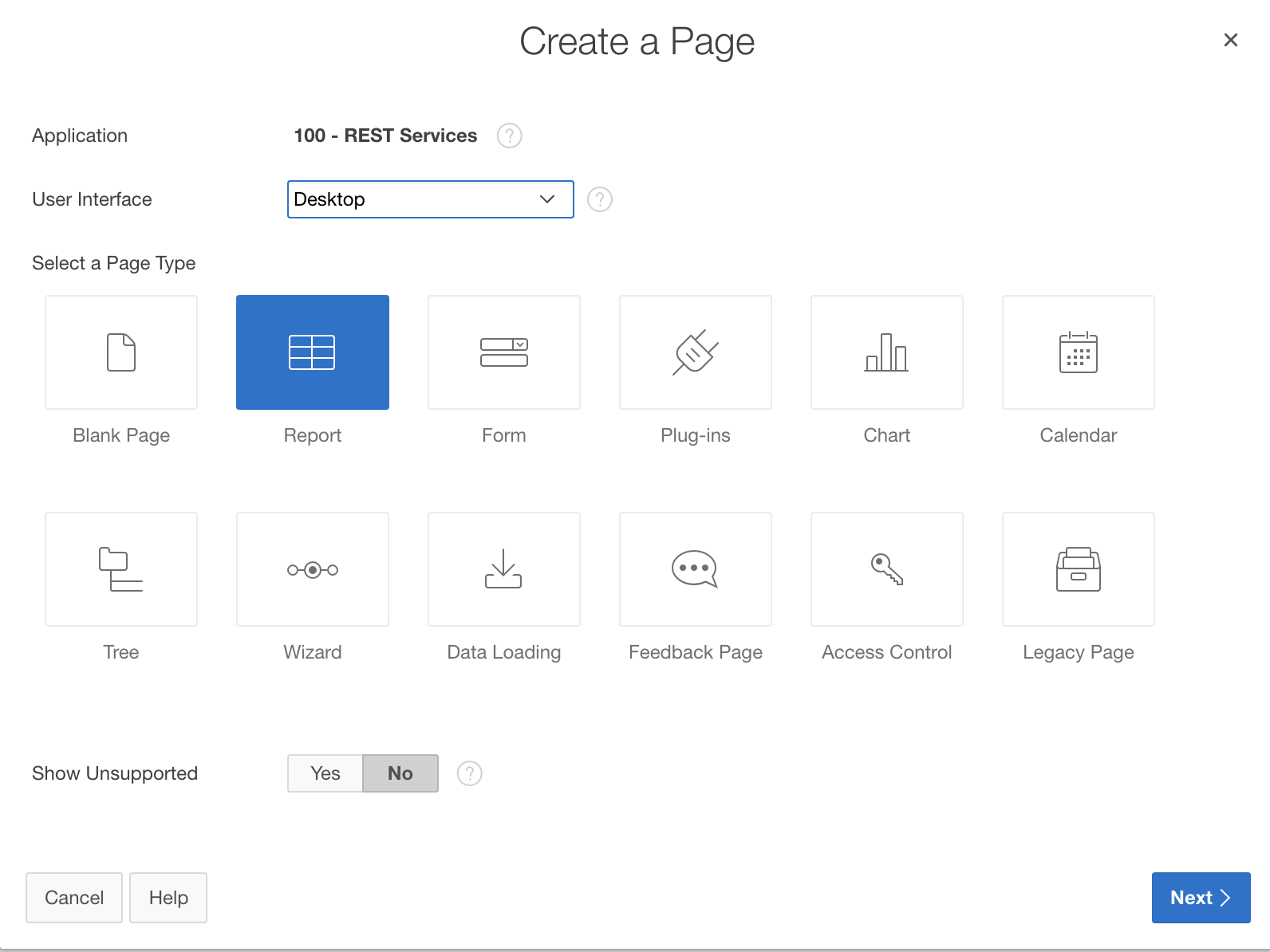Image resolution: width=1270 pixels, height=952 pixels.
Task: Click Next to continue the wizard
Action: [1201, 898]
